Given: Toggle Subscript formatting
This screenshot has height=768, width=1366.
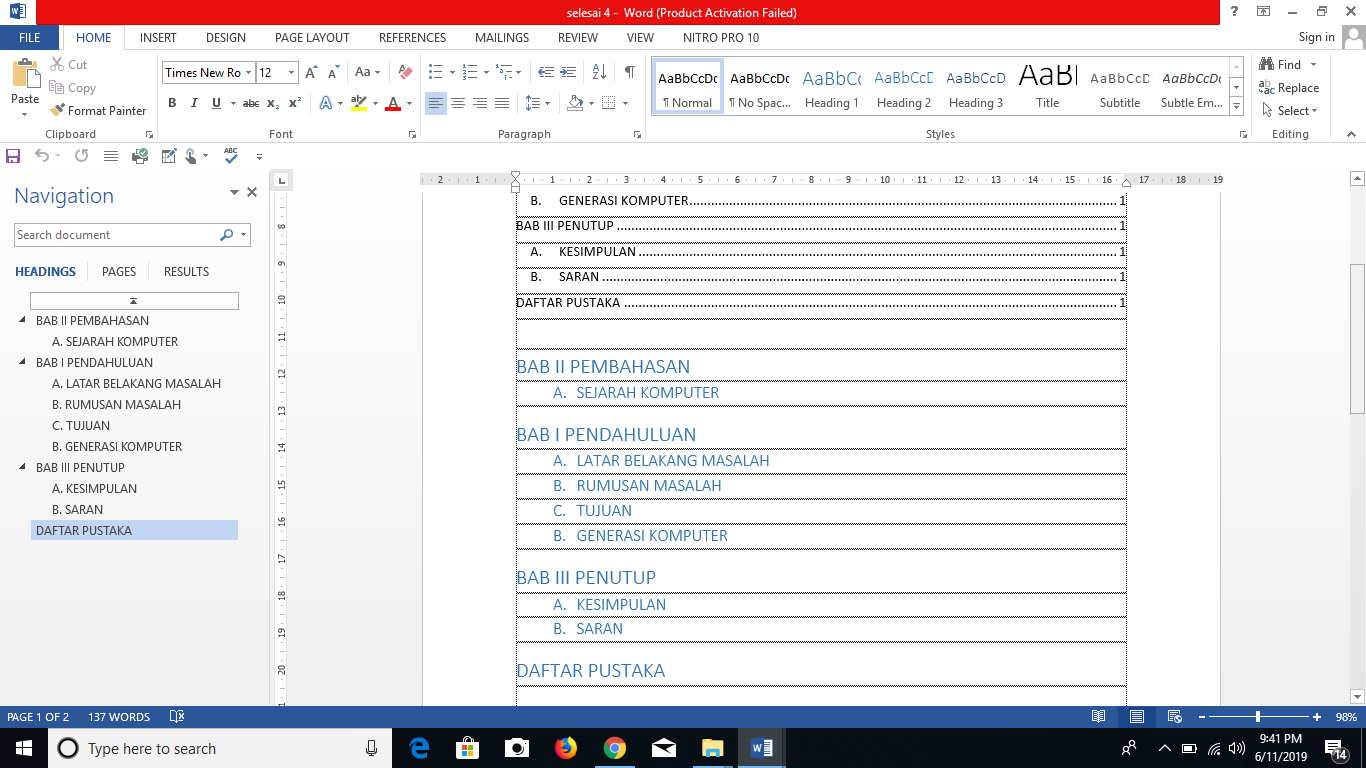Looking at the screenshot, I should coord(275,103).
